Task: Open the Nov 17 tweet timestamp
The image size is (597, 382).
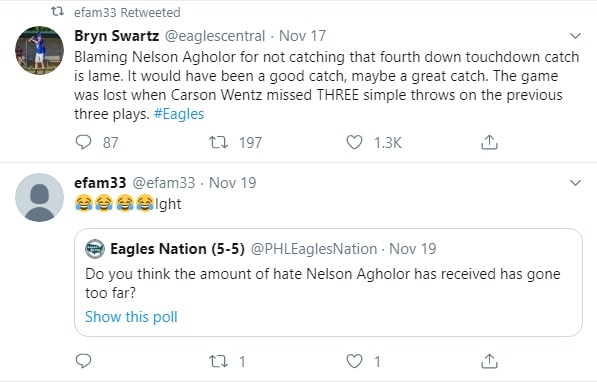Action: pos(302,36)
